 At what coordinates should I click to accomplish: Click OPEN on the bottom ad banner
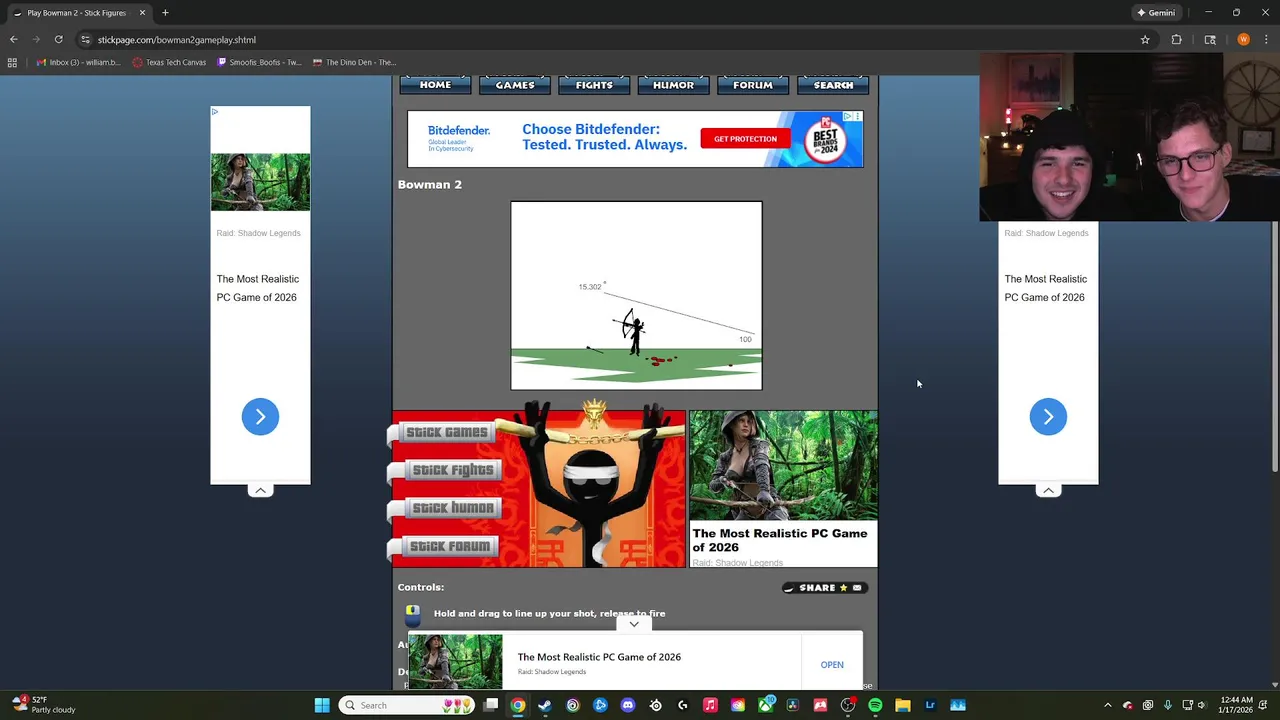click(x=832, y=665)
